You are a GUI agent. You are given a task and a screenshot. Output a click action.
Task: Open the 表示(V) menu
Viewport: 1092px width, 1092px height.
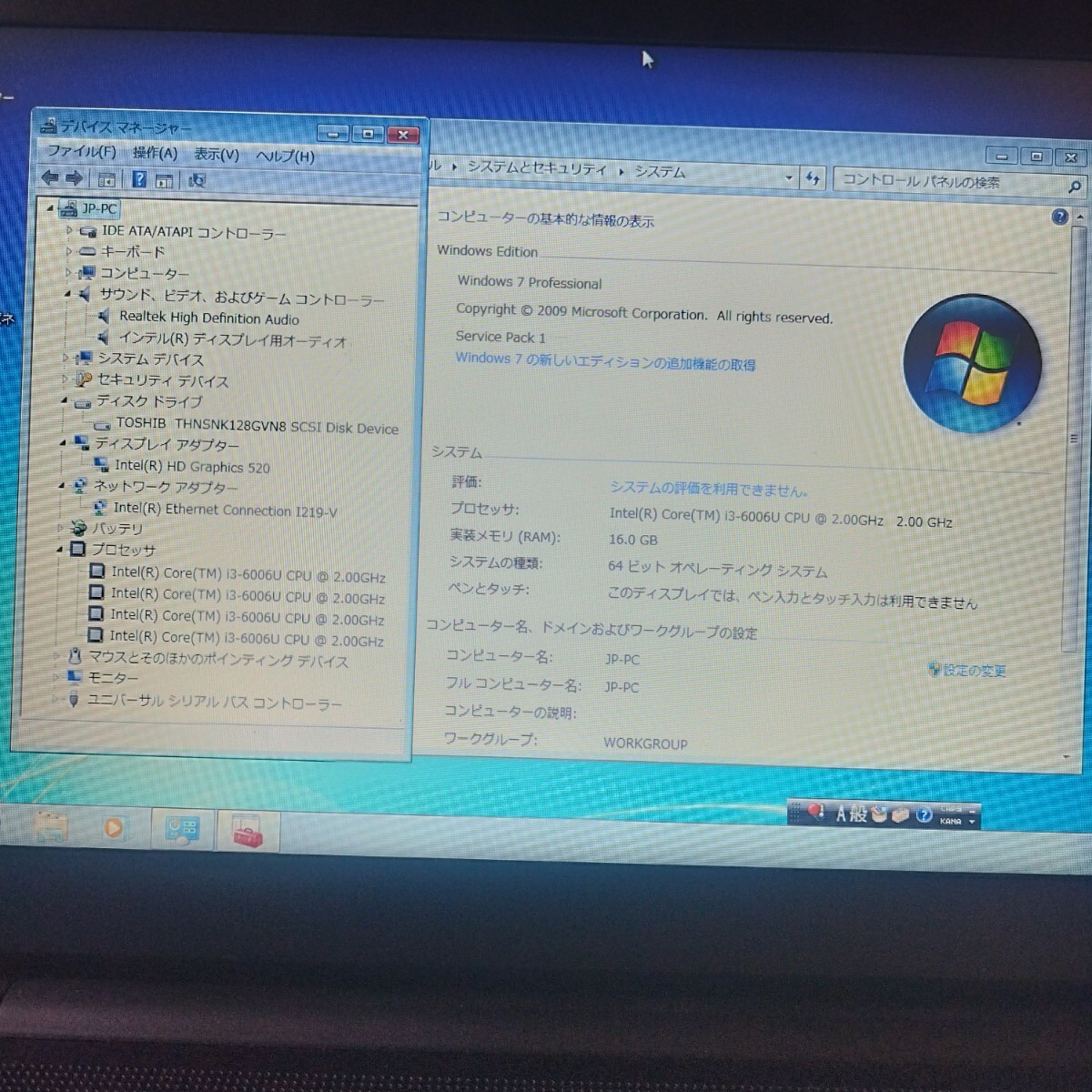click(217, 155)
